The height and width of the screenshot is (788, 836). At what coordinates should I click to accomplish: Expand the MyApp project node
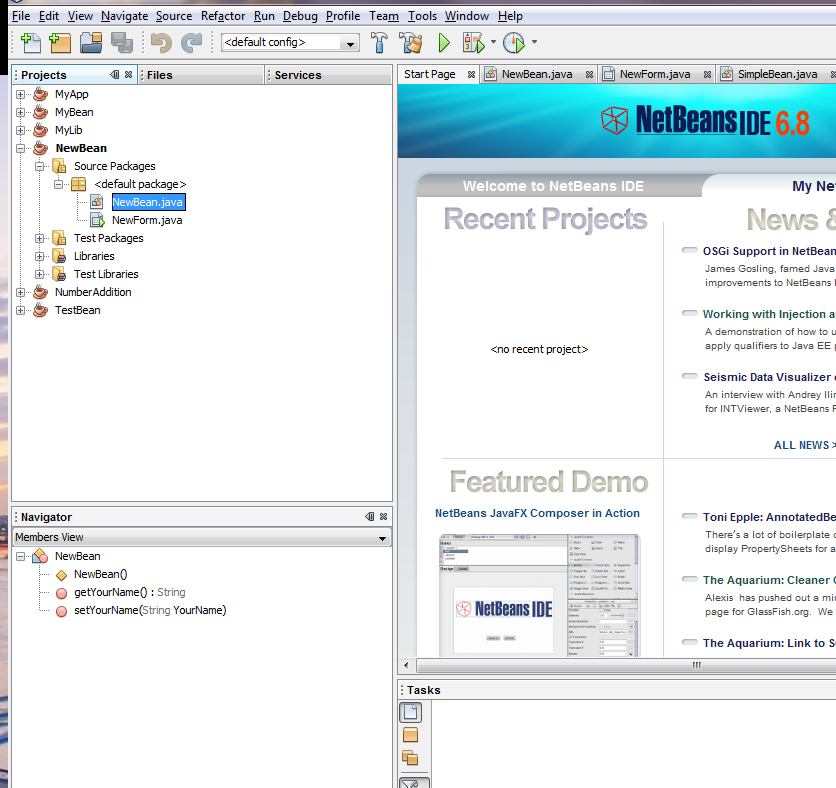coord(22,94)
